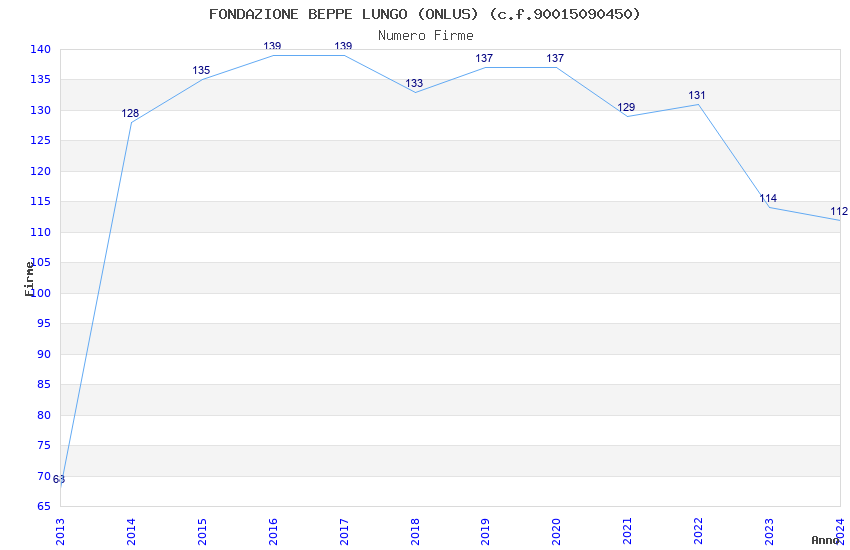Viewport: 850px width, 550px height.
Task: Click the x-axis year label 2017
Action: pyautogui.click(x=344, y=531)
